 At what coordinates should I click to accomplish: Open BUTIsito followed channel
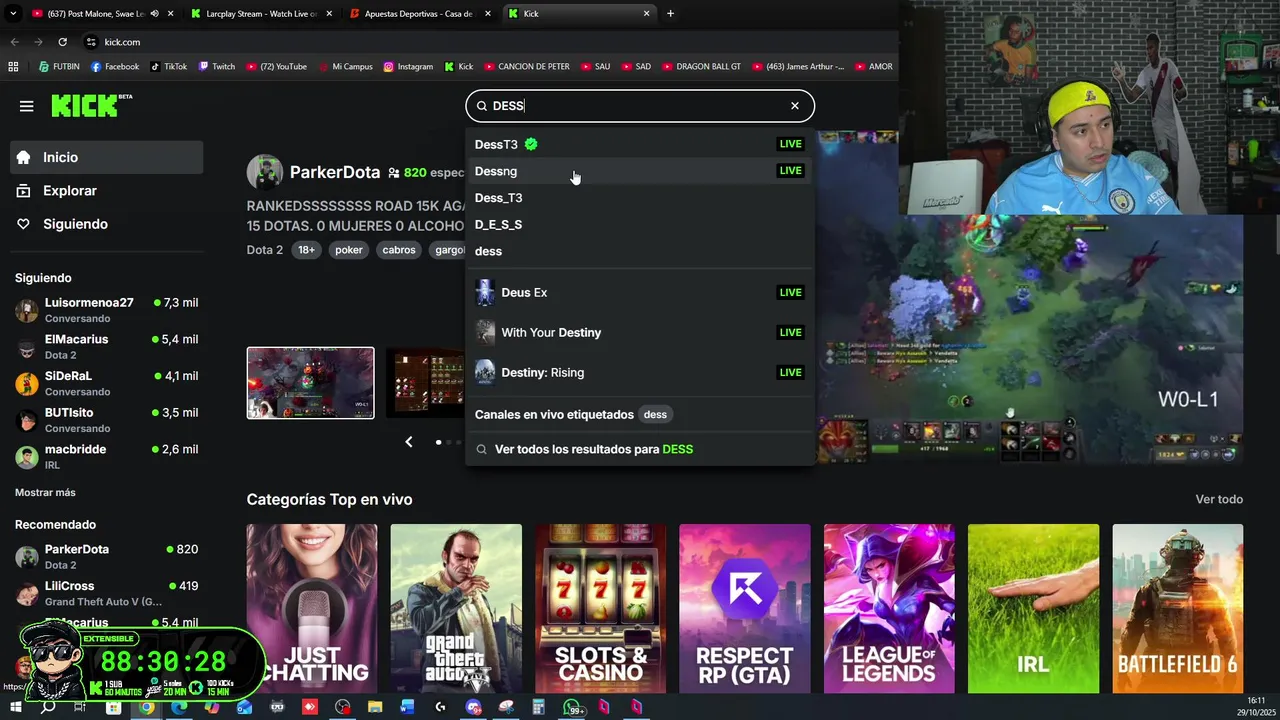(107, 420)
